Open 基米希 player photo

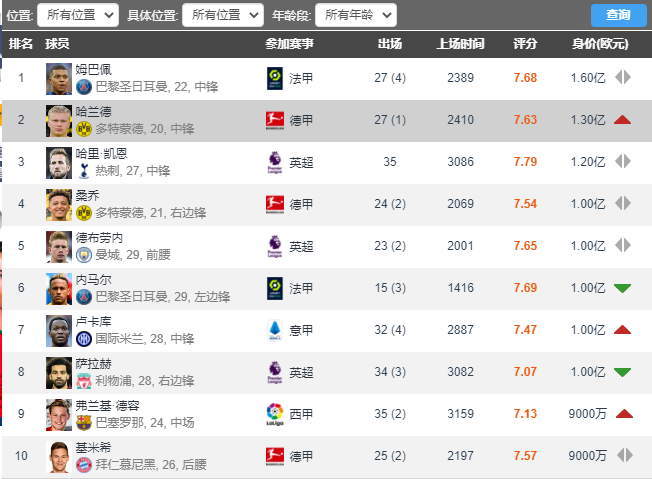59,457
